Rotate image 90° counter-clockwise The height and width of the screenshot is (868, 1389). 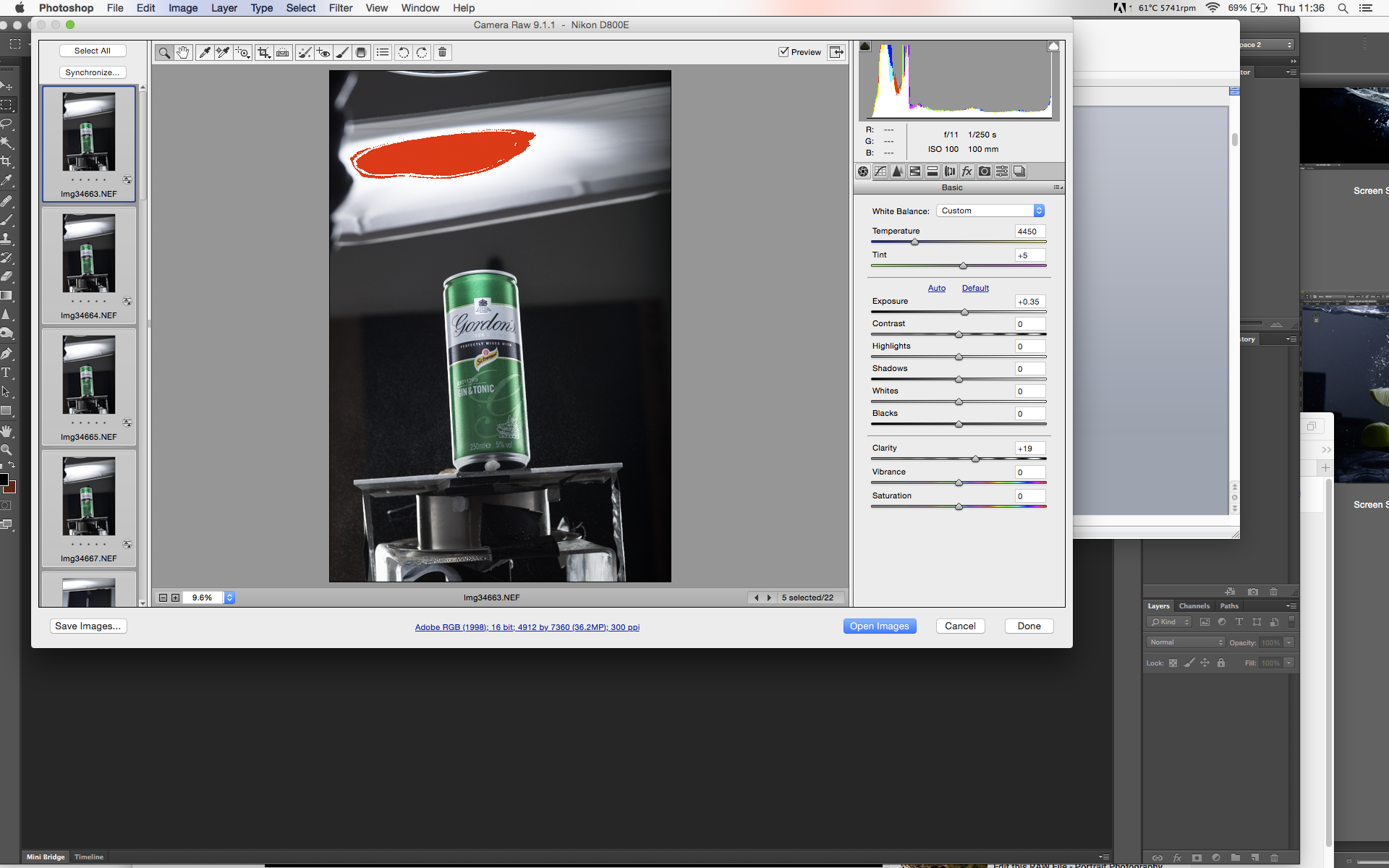pyautogui.click(x=404, y=53)
